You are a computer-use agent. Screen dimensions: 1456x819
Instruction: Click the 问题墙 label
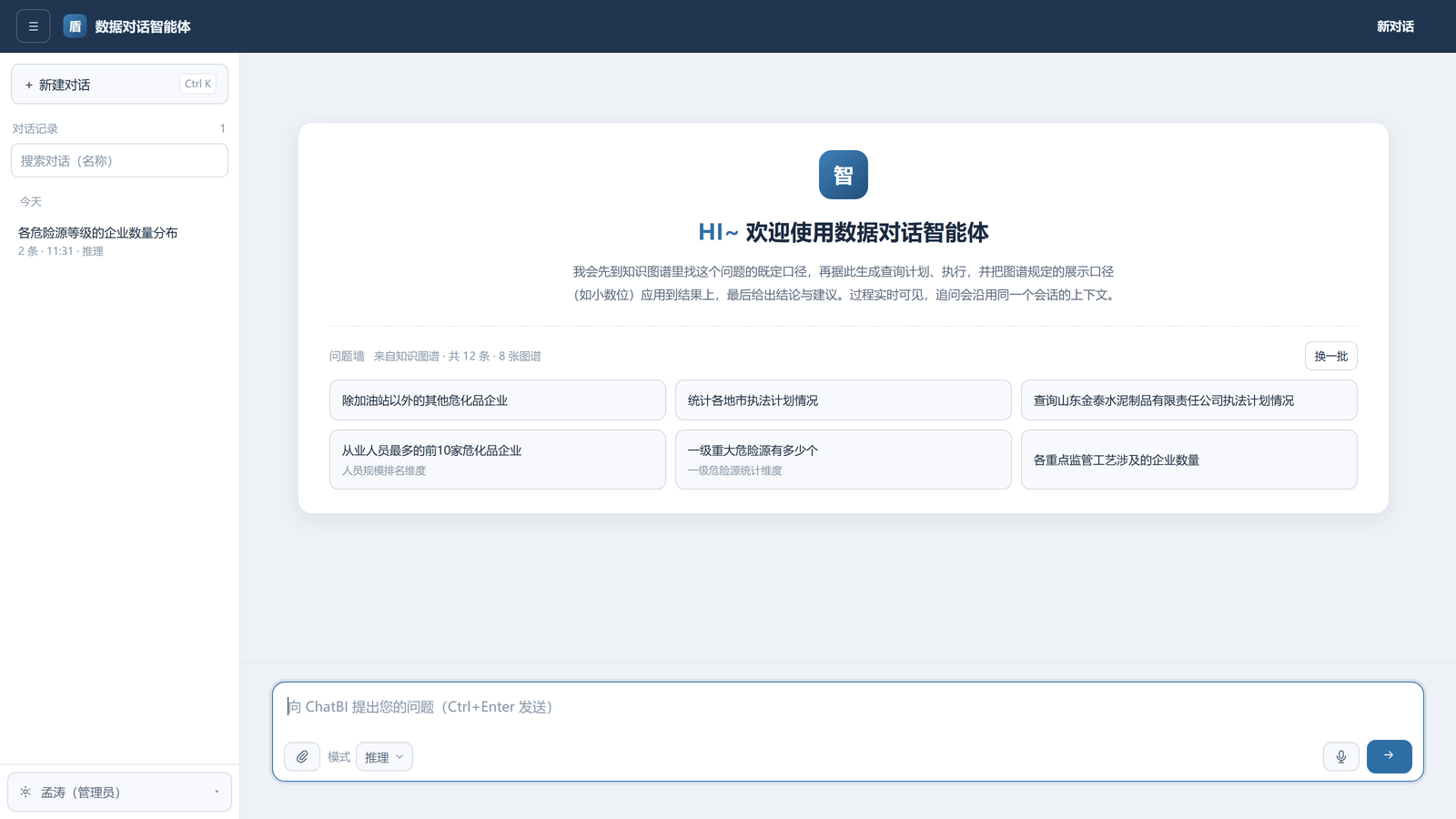[x=347, y=356]
